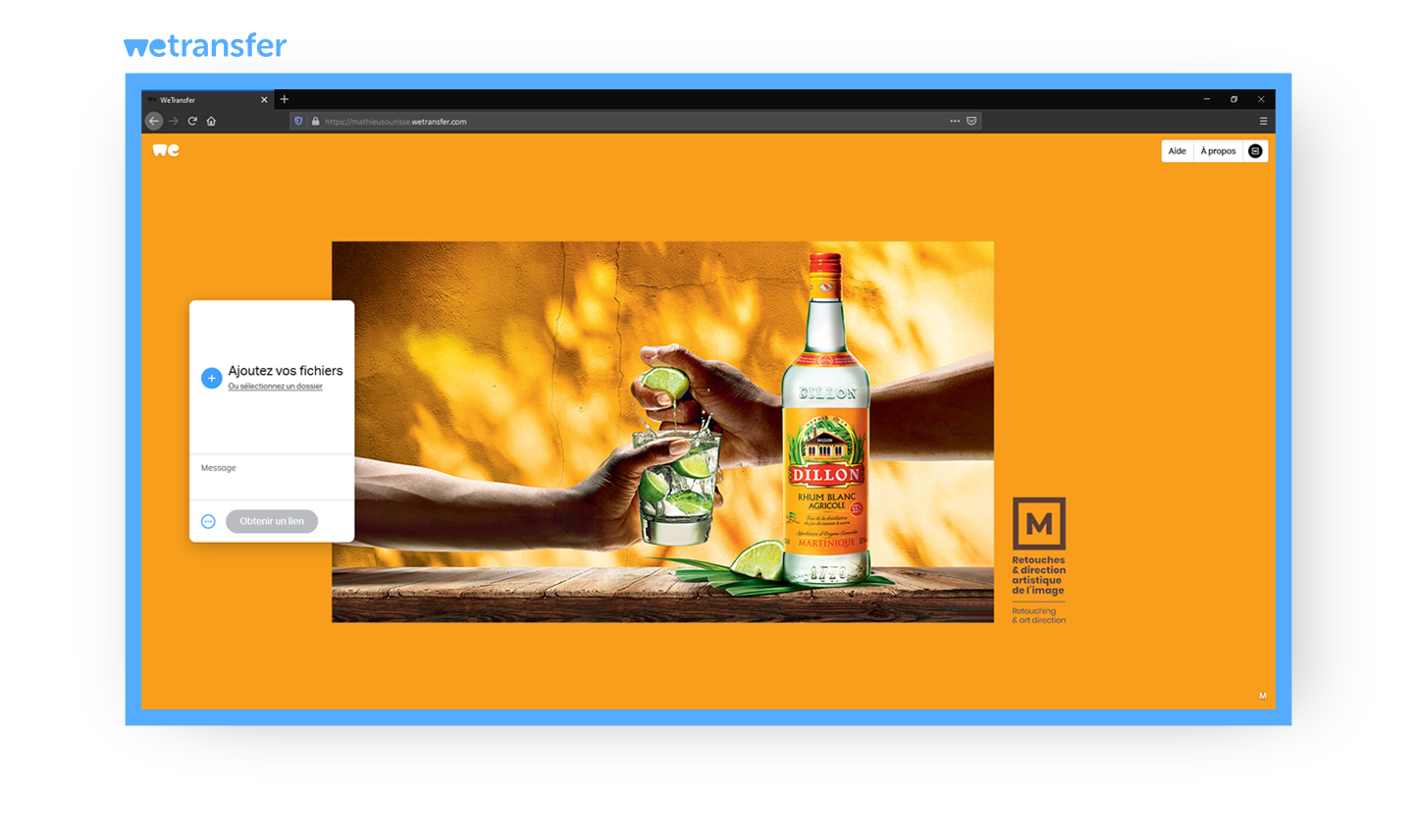1417x840 pixels.
Task: Open transfer options via the three-dots icon
Action: coord(208,521)
